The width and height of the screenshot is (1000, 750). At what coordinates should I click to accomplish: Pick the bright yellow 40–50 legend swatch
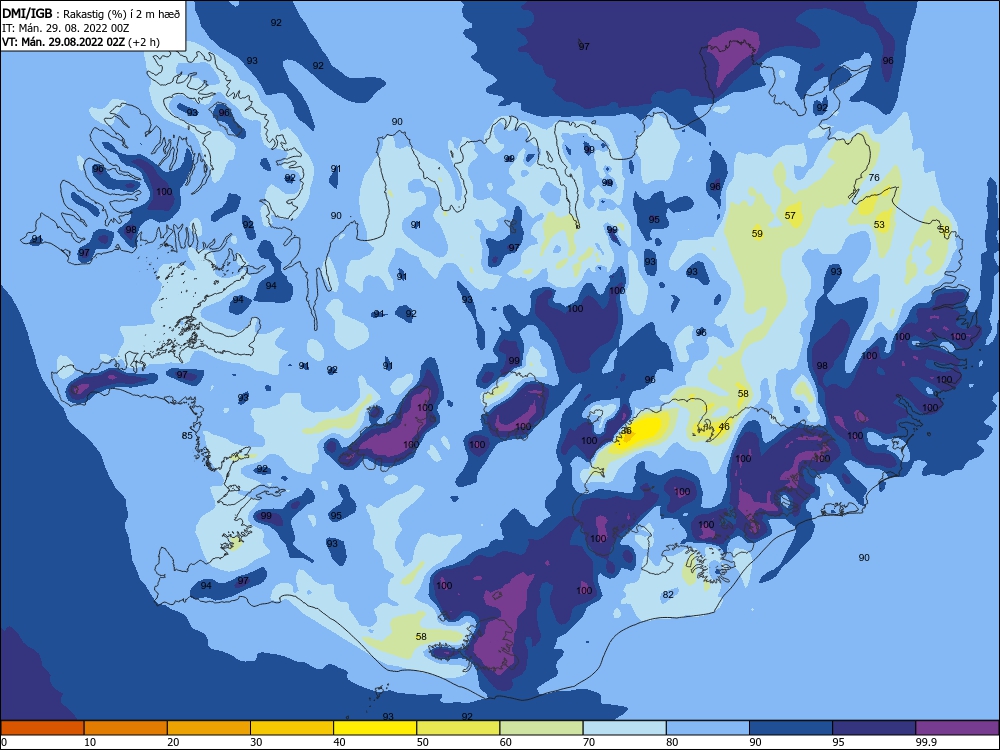click(375, 728)
